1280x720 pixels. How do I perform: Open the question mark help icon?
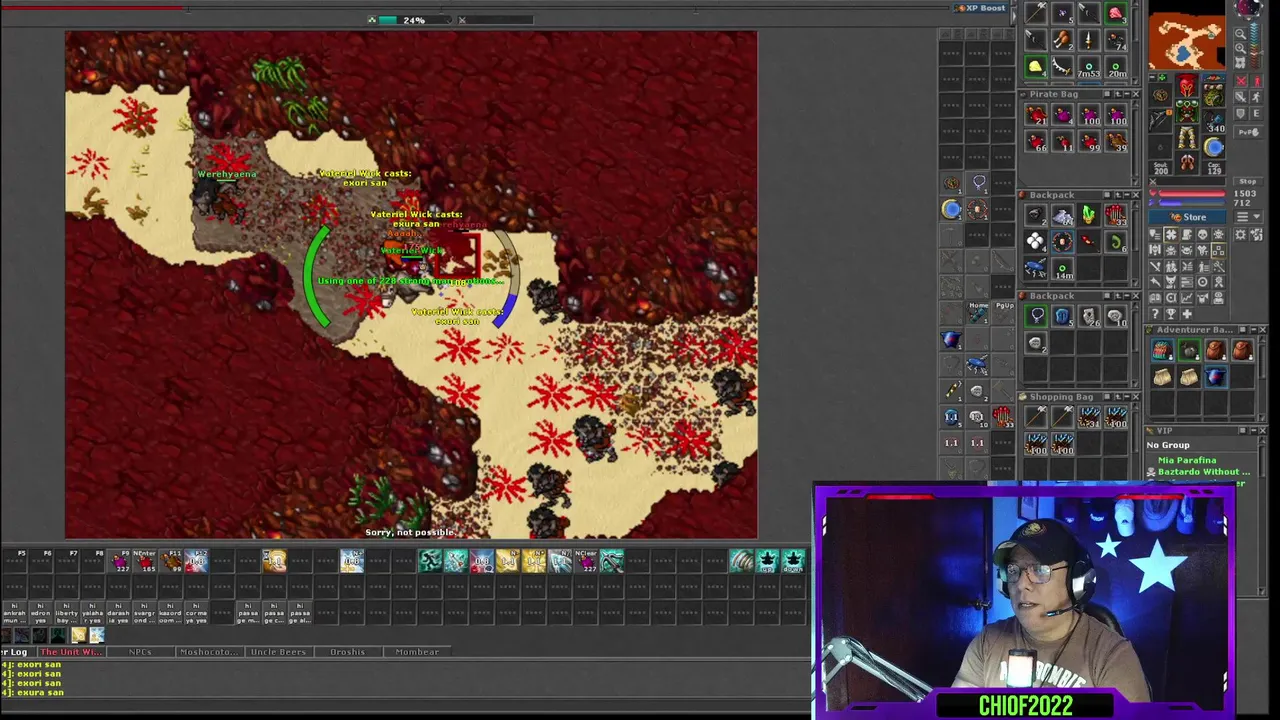pos(1155,314)
